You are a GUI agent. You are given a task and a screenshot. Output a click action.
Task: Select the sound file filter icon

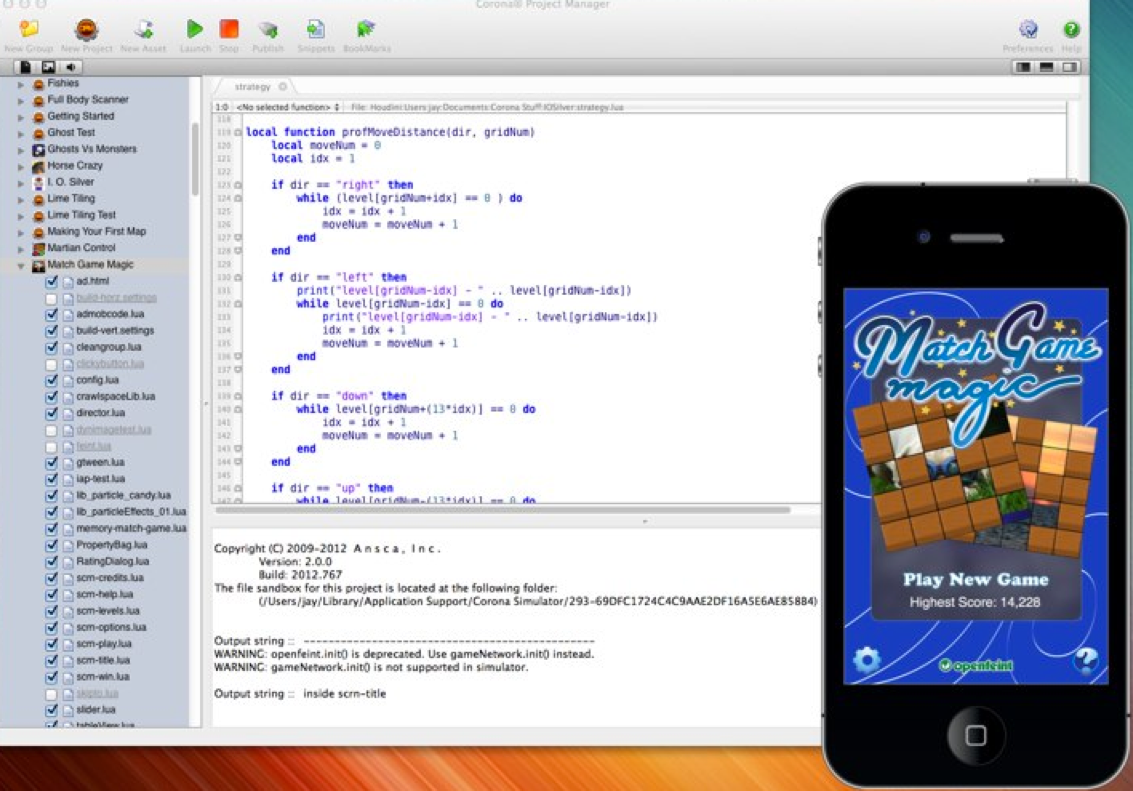click(71, 67)
